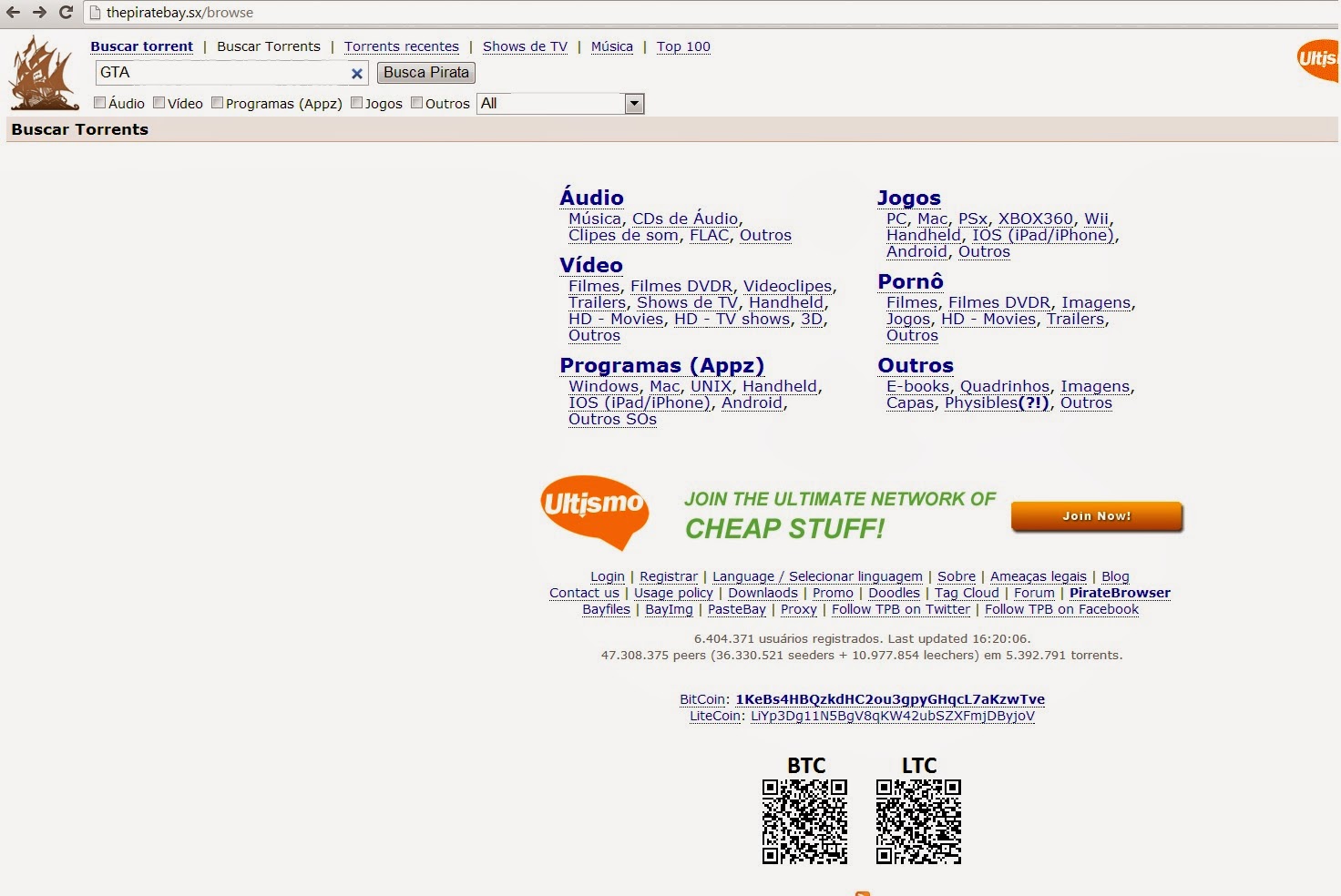The height and width of the screenshot is (896, 1341).
Task: Open E-books subcategory
Action: (x=917, y=386)
